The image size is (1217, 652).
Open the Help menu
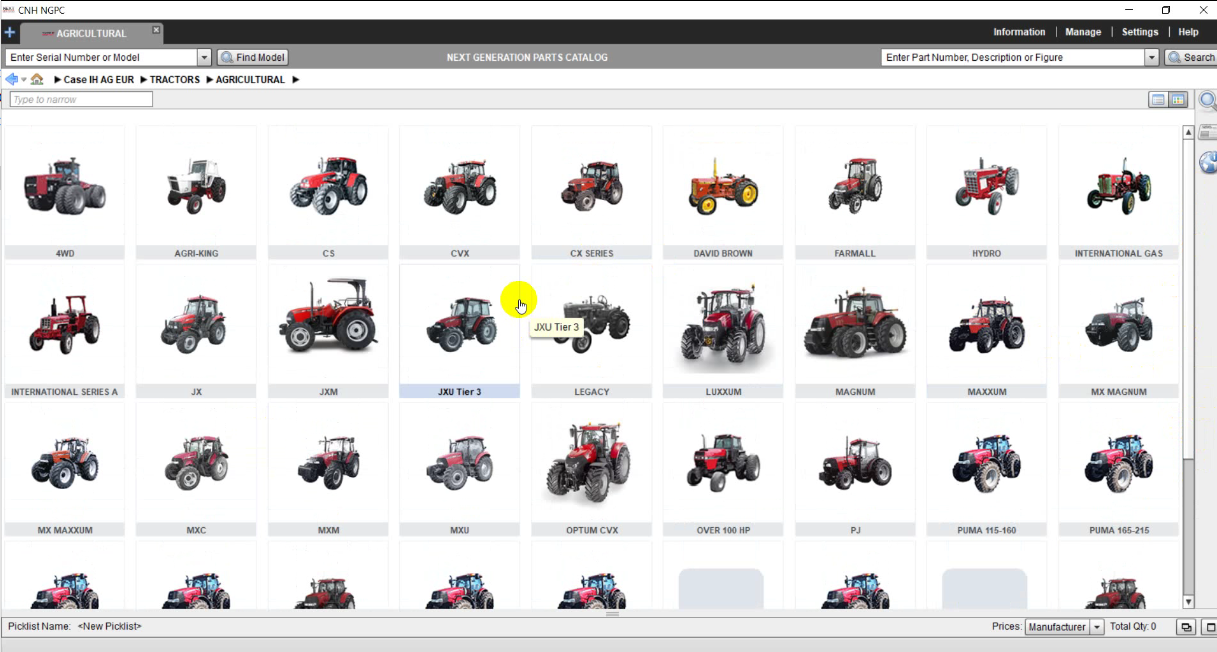point(1188,32)
